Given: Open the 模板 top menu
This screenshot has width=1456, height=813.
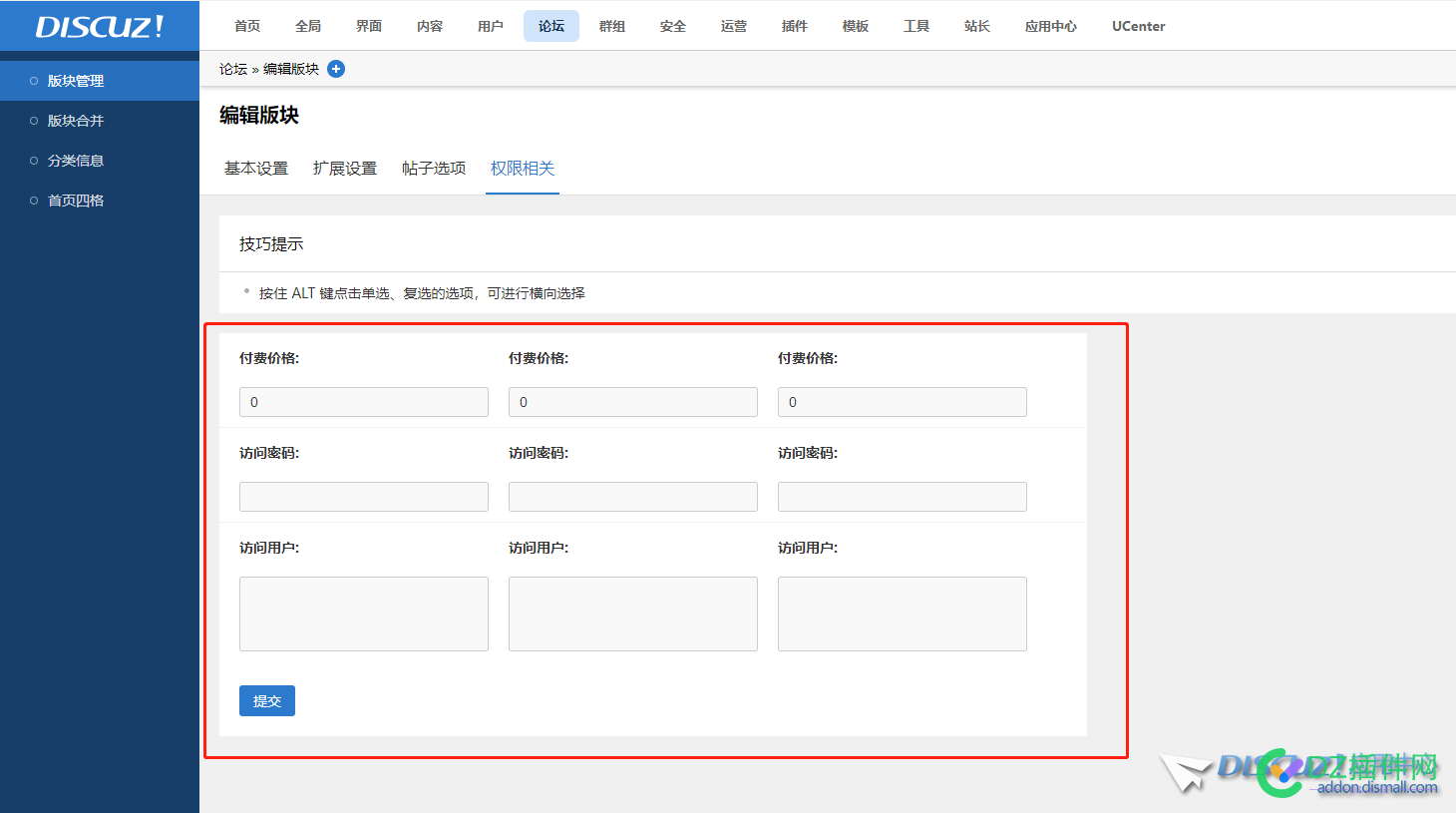Looking at the screenshot, I should [x=856, y=26].
